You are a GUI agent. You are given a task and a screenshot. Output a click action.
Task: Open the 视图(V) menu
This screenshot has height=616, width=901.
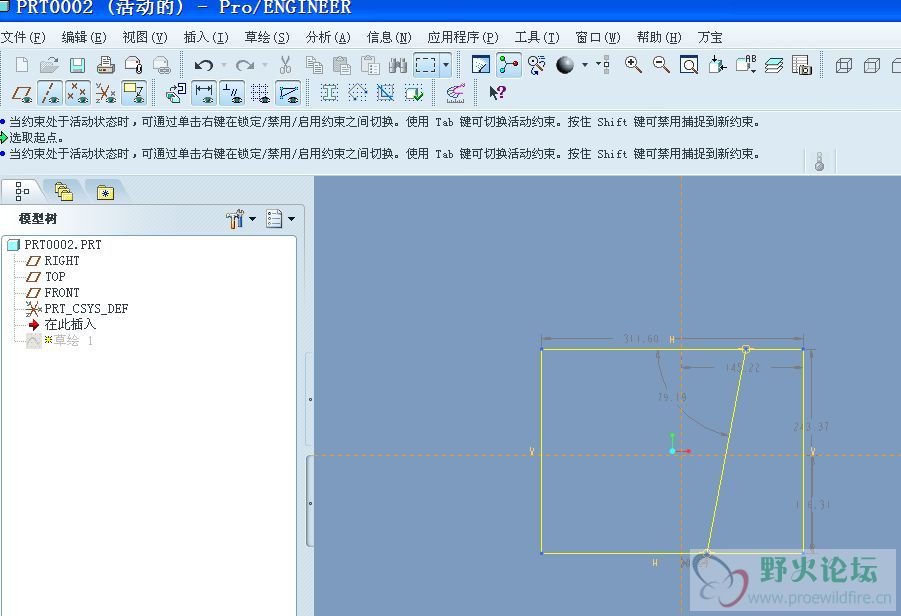coord(145,37)
